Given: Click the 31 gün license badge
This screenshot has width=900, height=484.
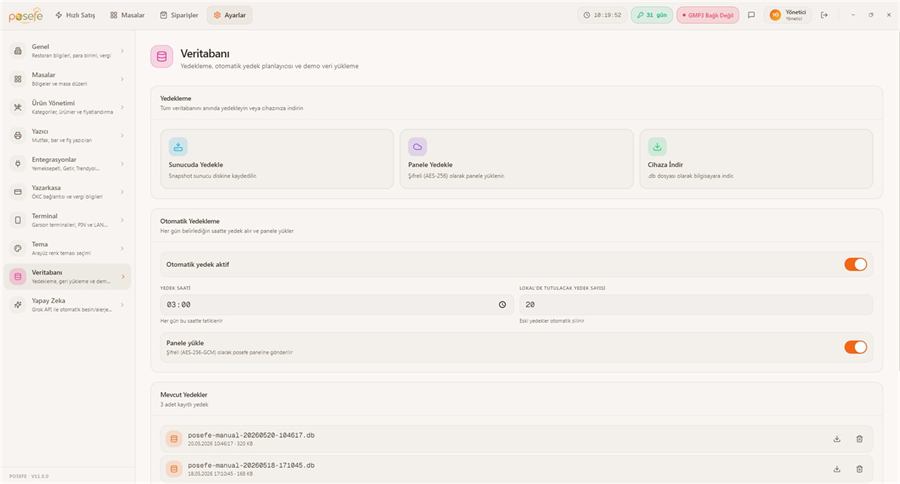Looking at the screenshot, I should pos(651,15).
